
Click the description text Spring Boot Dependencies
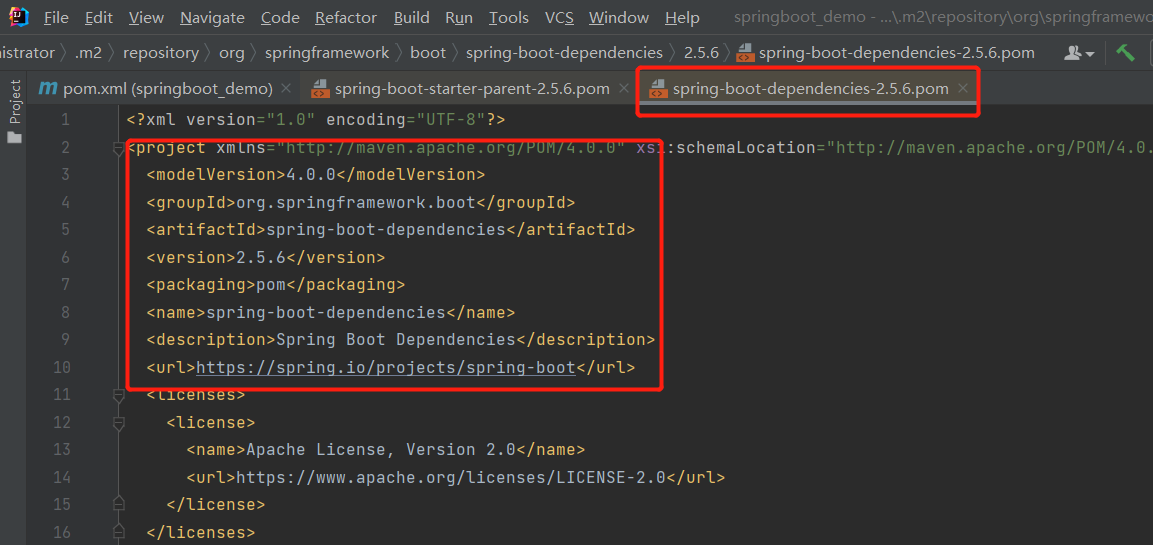click(396, 340)
